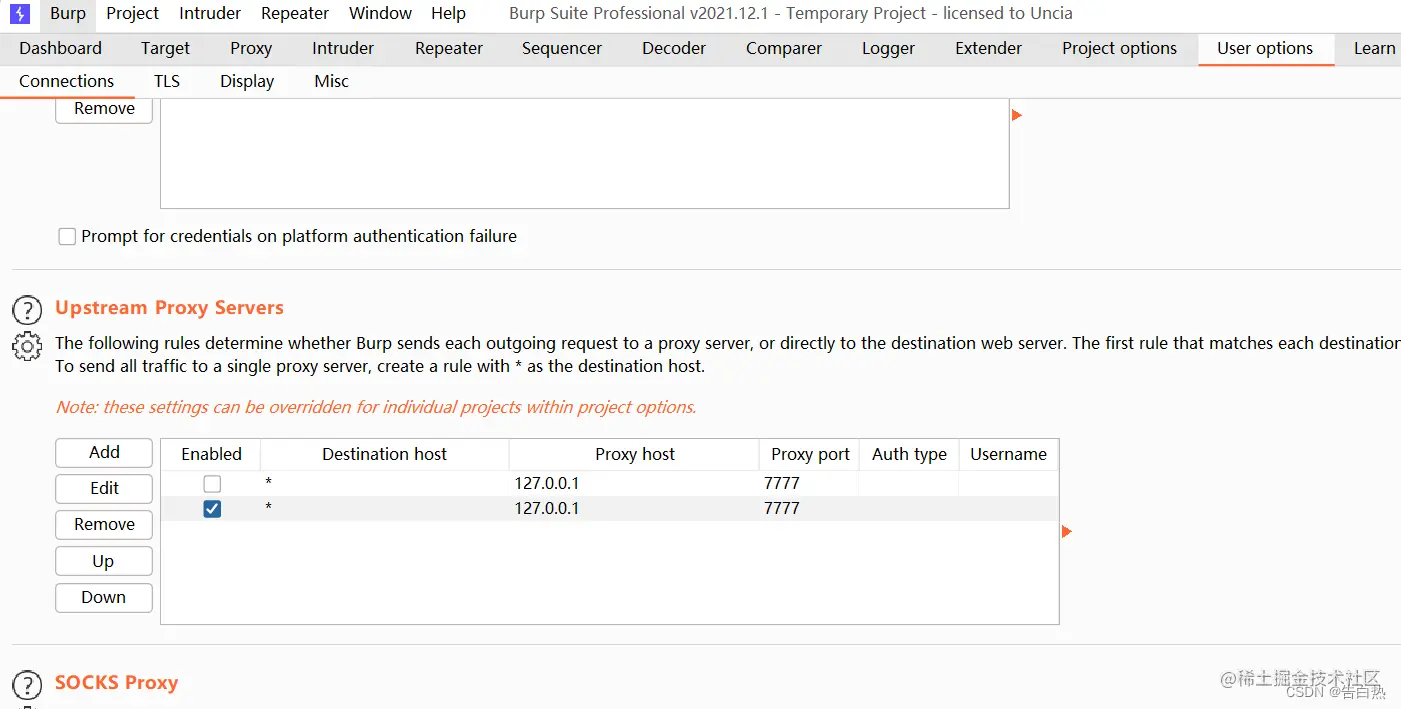Open the Help menu

pyautogui.click(x=448, y=13)
